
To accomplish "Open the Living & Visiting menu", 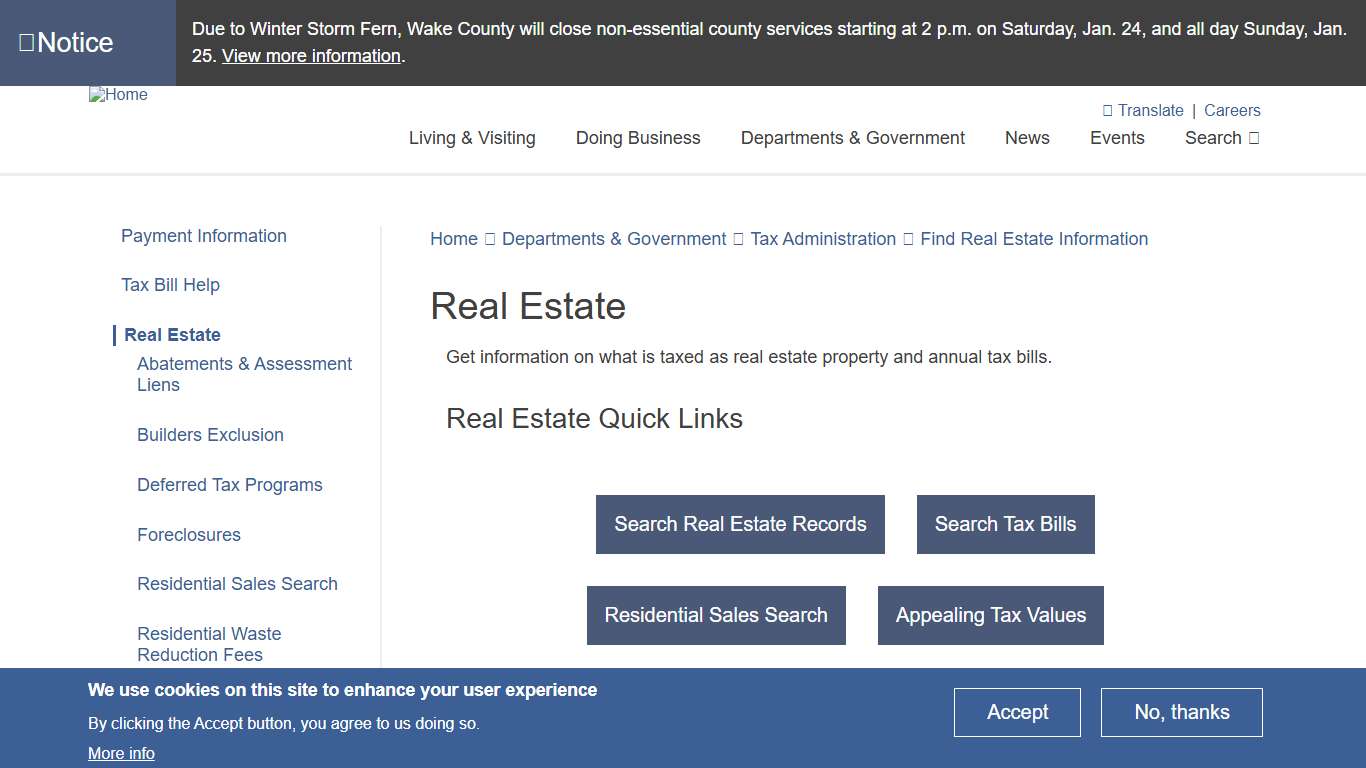I will (x=471, y=138).
